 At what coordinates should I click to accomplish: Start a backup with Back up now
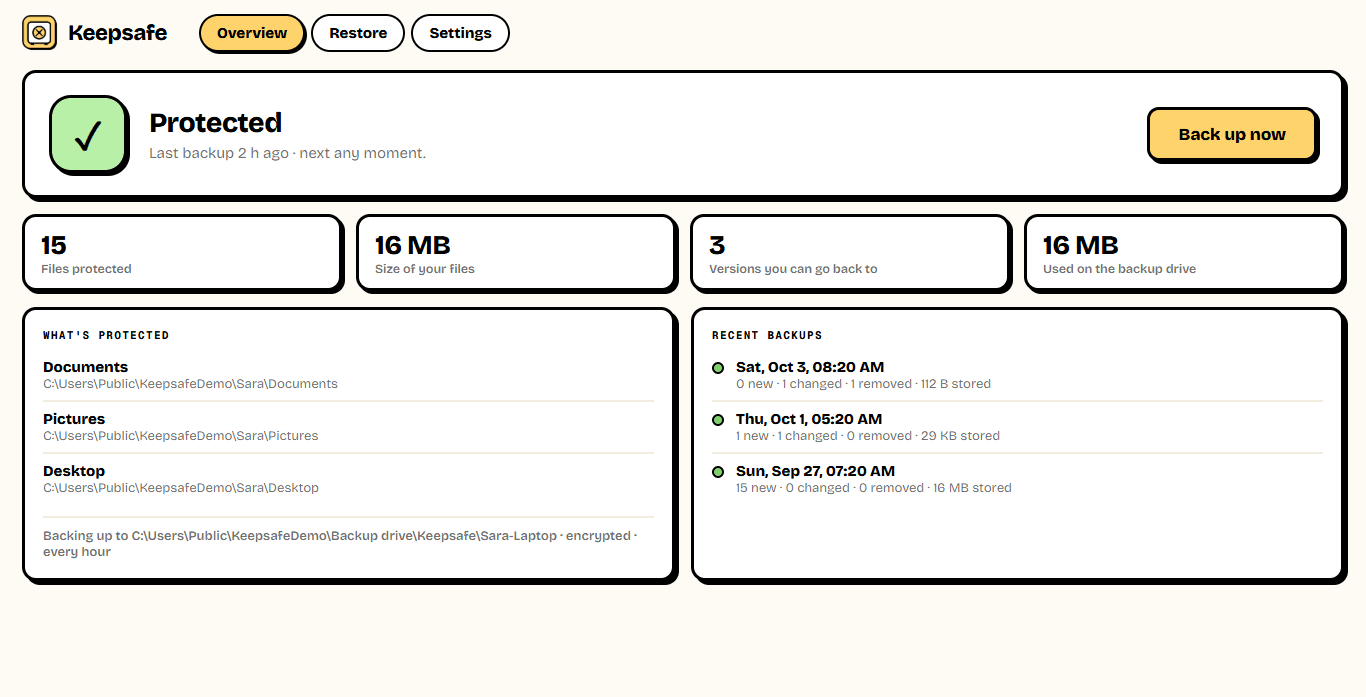point(1232,135)
